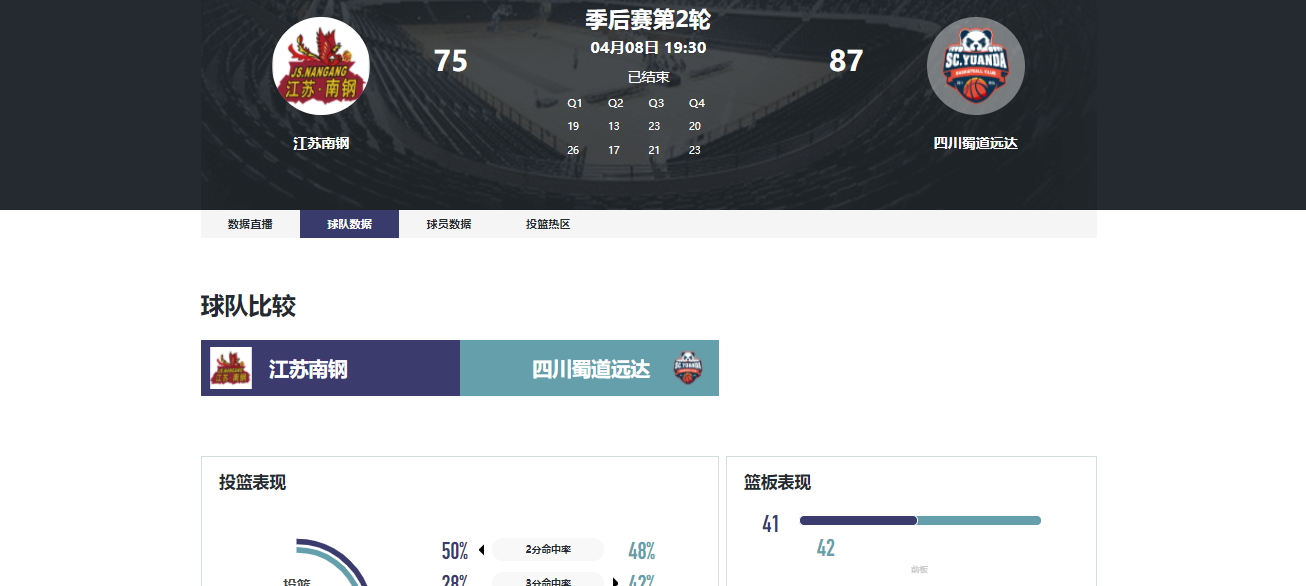1306x586 pixels.
Task: Click left arrow beside 2分命中率 label
Action: pyautogui.click(x=481, y=550)
